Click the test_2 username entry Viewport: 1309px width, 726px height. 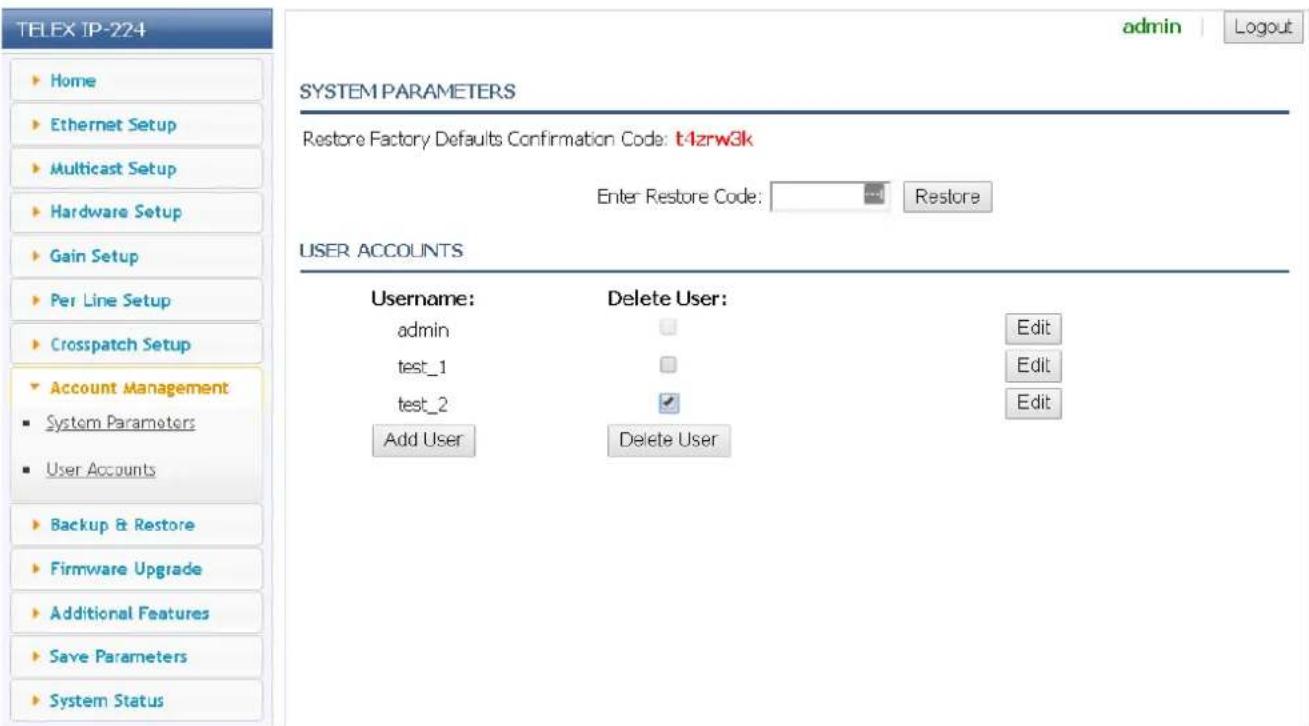coord(421,405)
